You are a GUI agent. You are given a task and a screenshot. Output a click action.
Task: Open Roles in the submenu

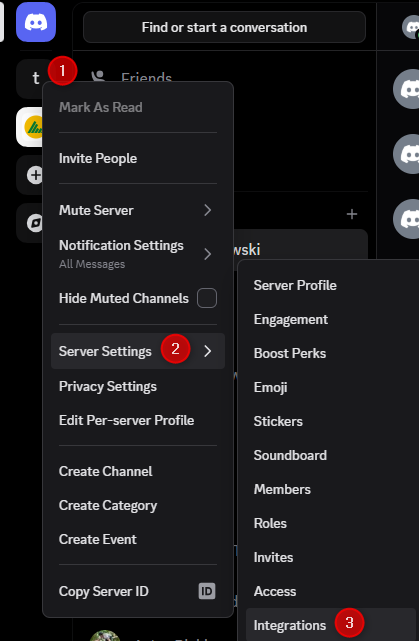click(x=331, y=523)
